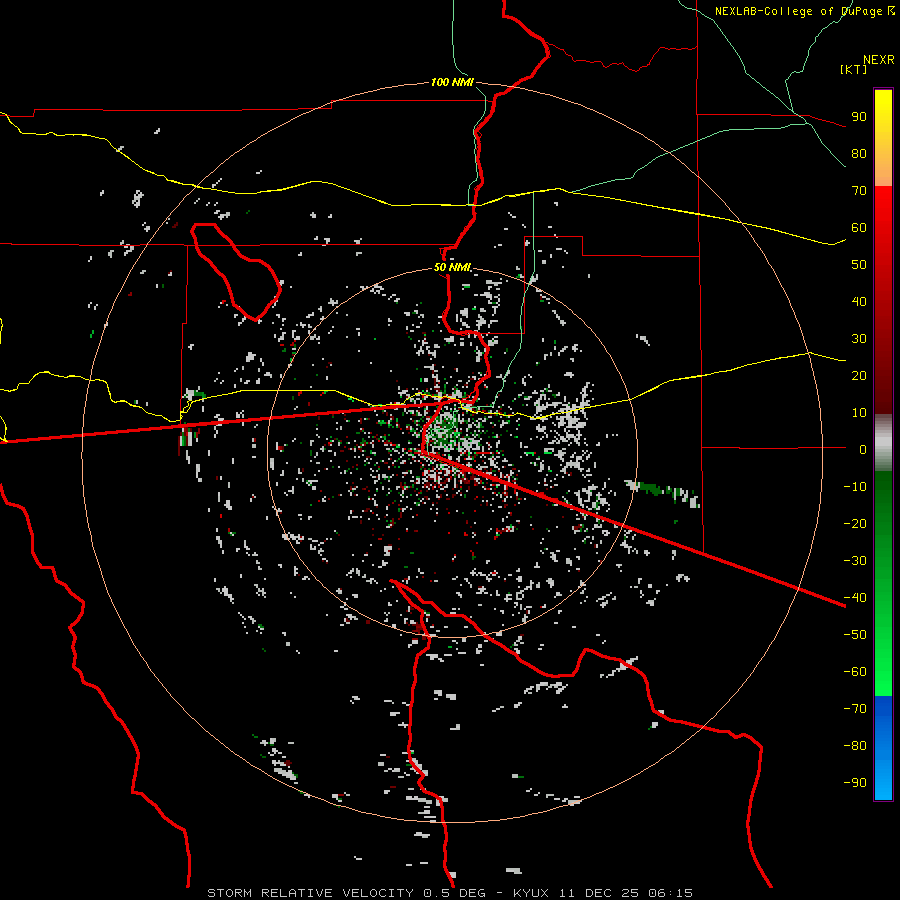Screen dimensions: 900x900
Task: Click the 100 NMI range ring label
Action: click(x=452, y=82)
